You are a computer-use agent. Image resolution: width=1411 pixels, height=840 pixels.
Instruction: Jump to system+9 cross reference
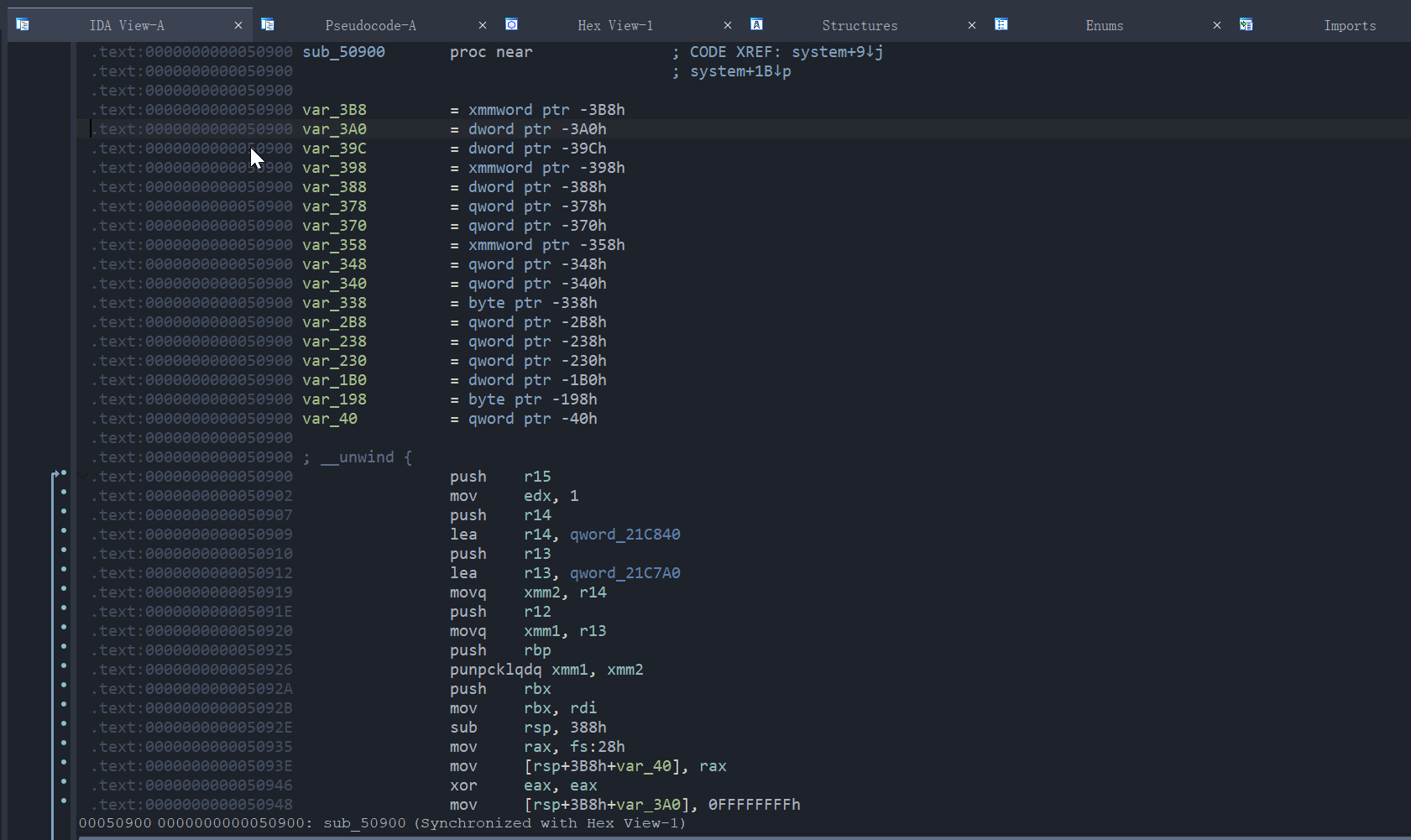pyautogui.click(x=838, y=52)
